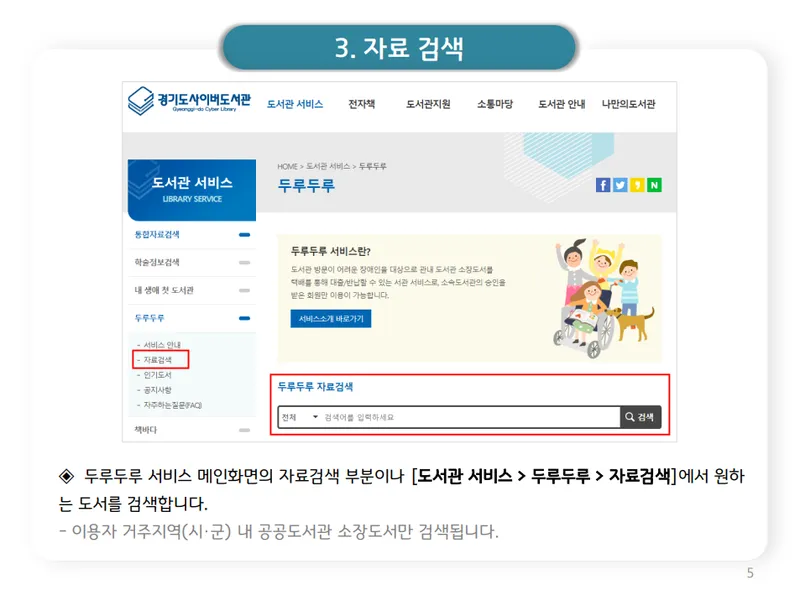The height and width of the screenshot is (595, 800).
Task: Select 자료검색 in the sidebar submenu
Action: (158, 360)
